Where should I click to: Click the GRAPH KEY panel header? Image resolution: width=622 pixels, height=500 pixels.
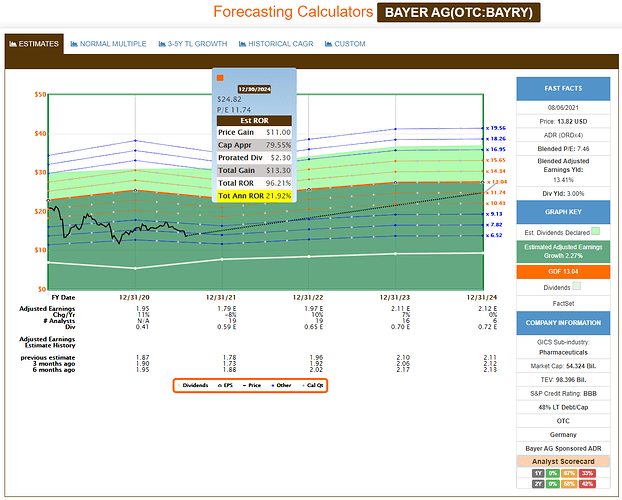coord(563,212)
